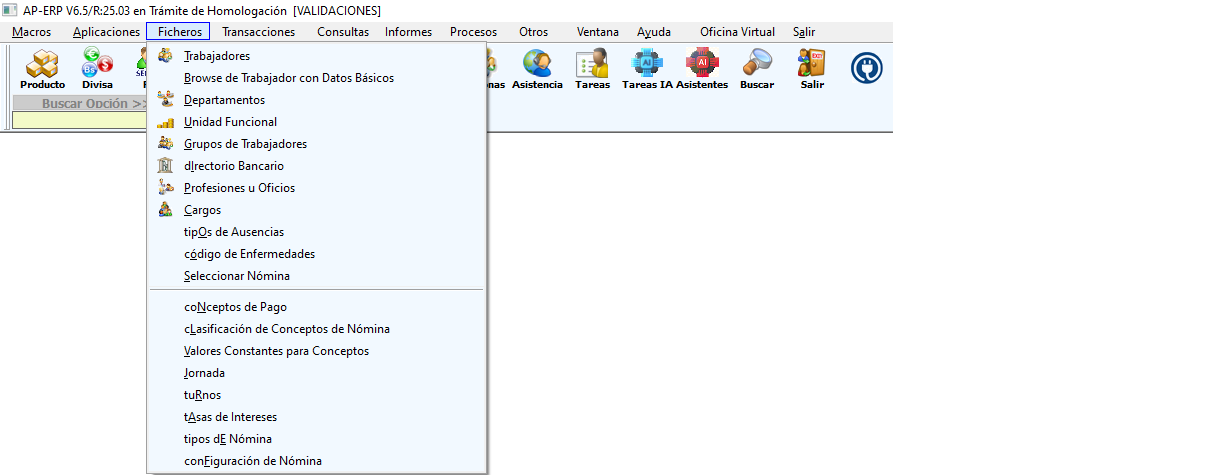Open the Informes menu
The image size is (1205, 475).
point(409,32)
